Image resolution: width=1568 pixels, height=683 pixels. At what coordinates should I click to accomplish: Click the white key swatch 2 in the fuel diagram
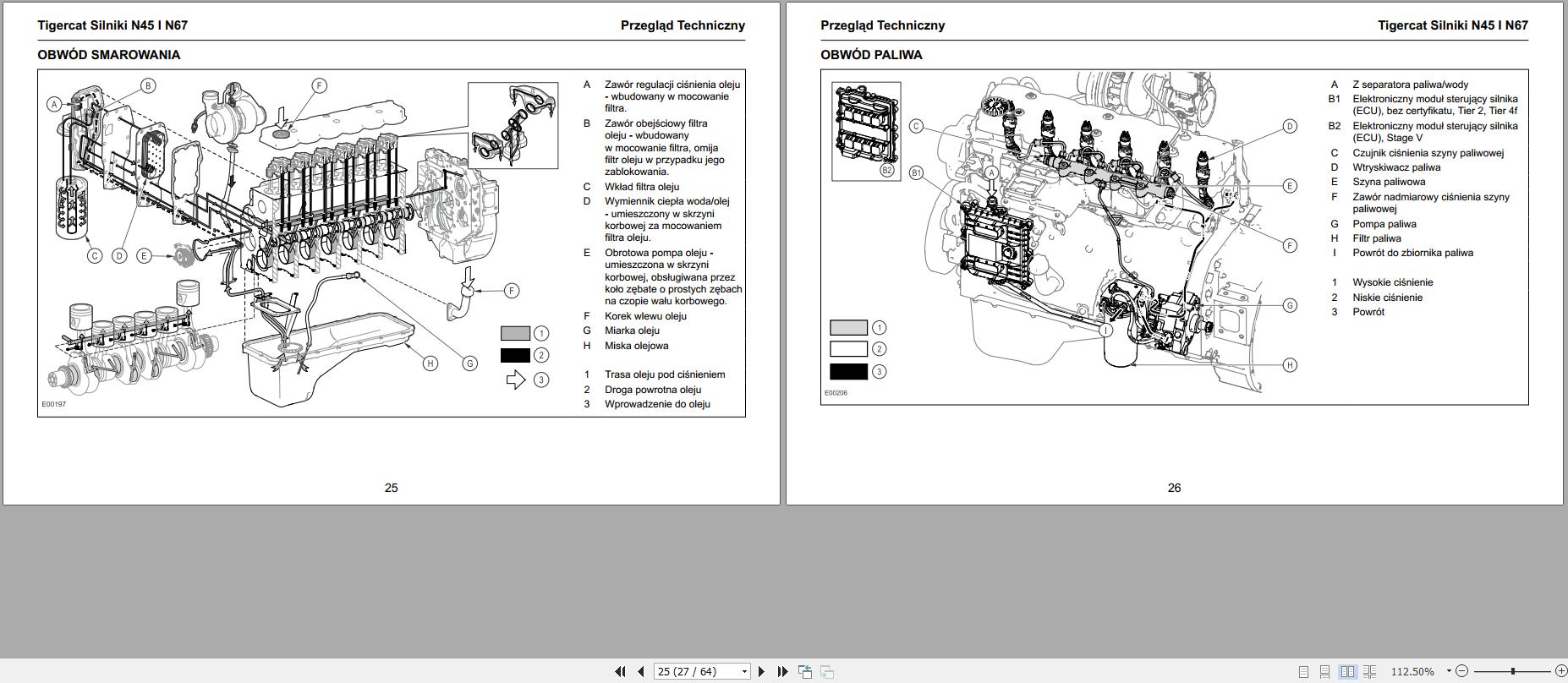pos(848,349)
